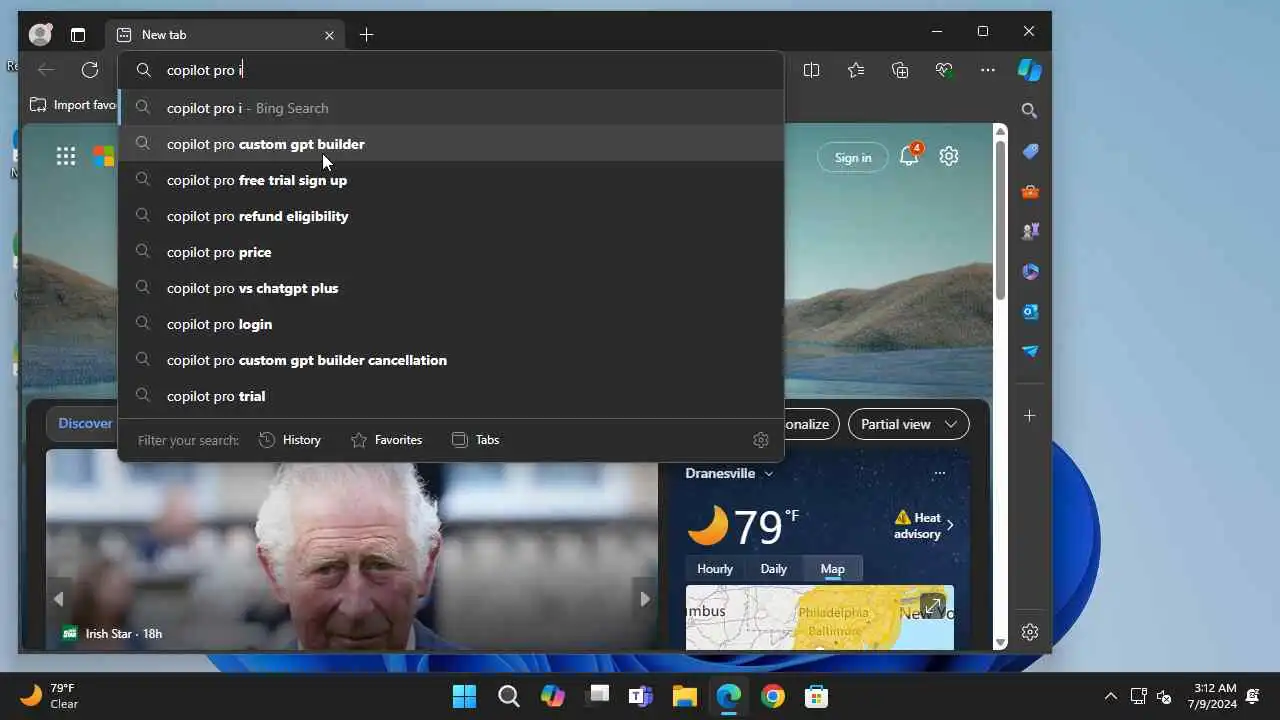Click the back navigation arrow
1280x720 pixels.
(46, 70)
